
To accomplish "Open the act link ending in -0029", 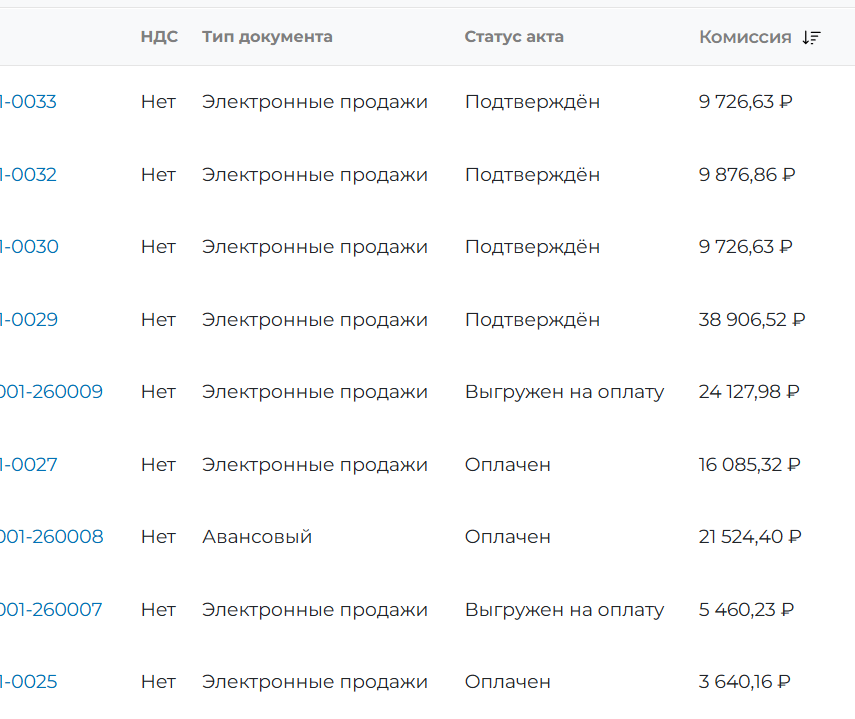I will tap(28, 320).
